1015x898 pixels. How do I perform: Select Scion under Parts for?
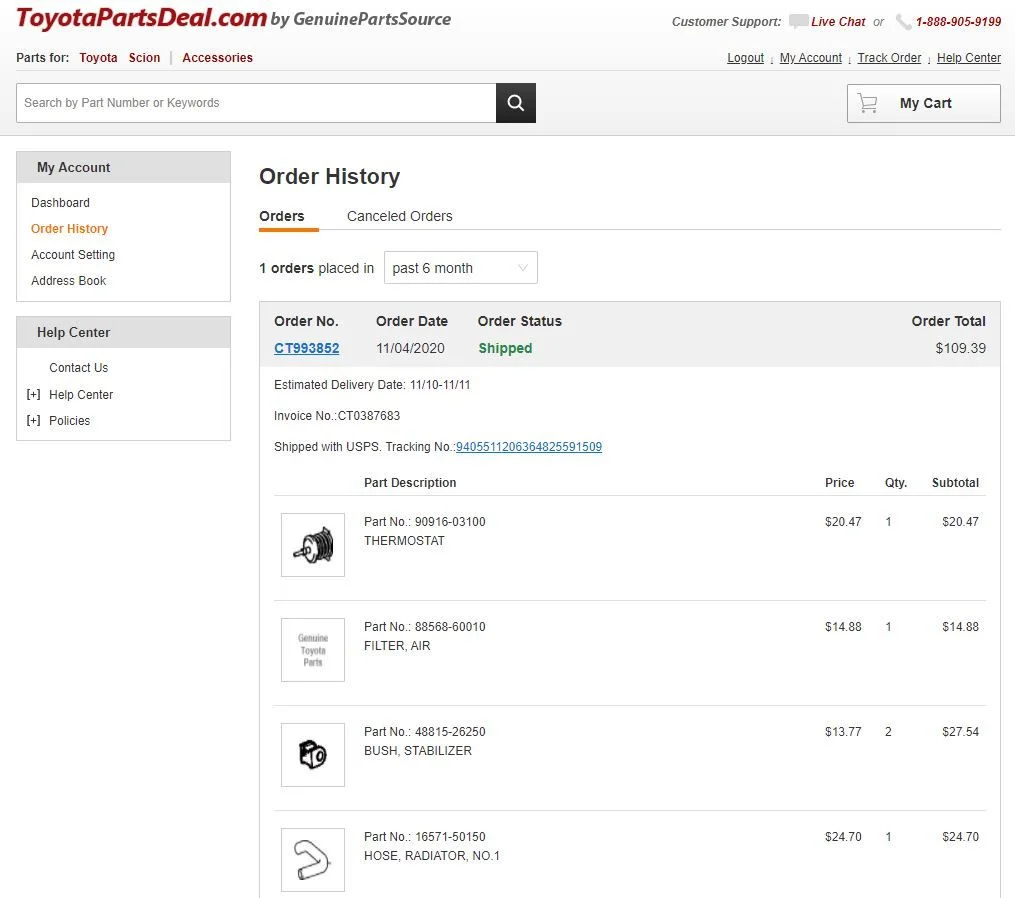[x=144, y=58]
